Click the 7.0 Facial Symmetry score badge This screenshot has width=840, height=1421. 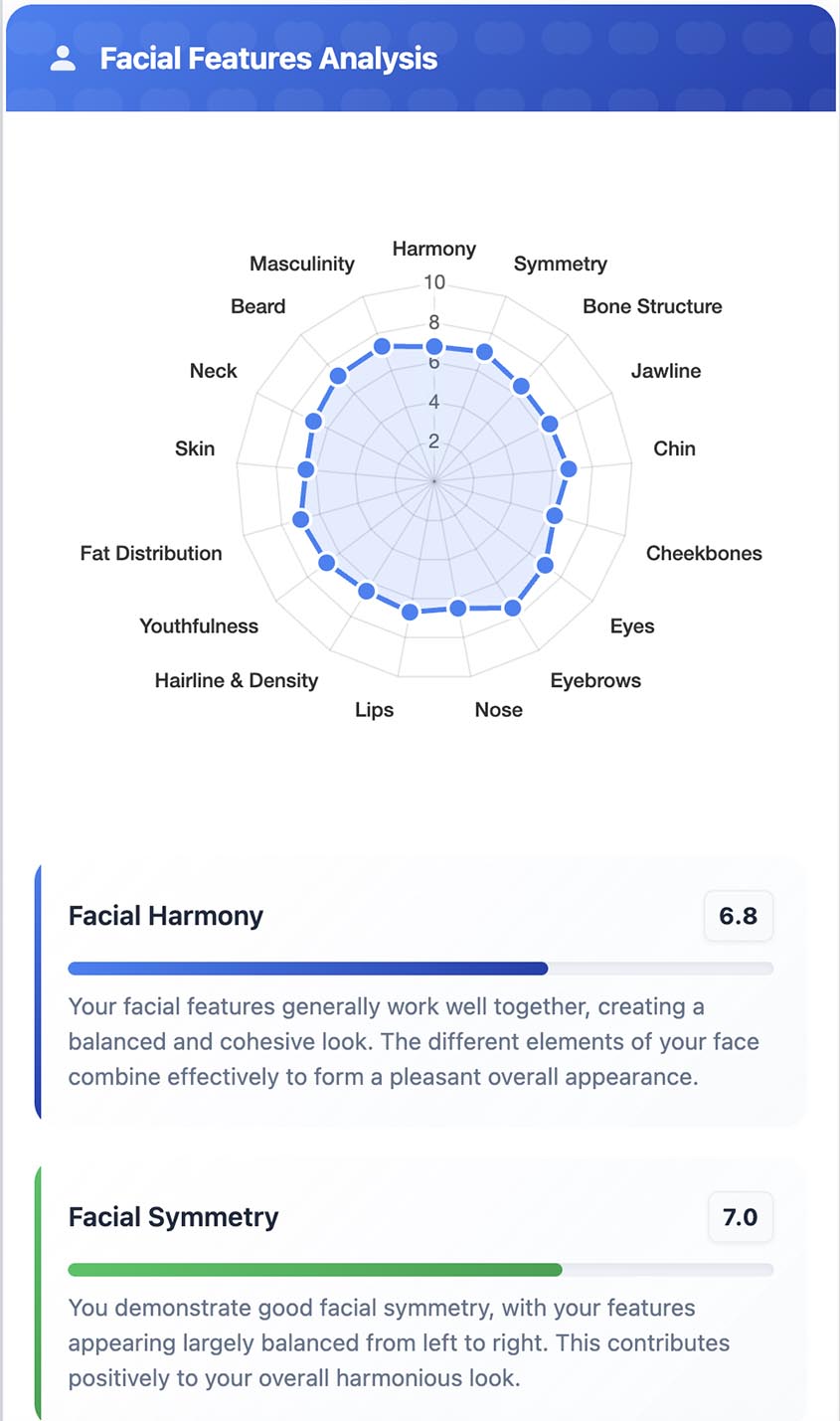pyautogui.click(x=740, y=1217)
